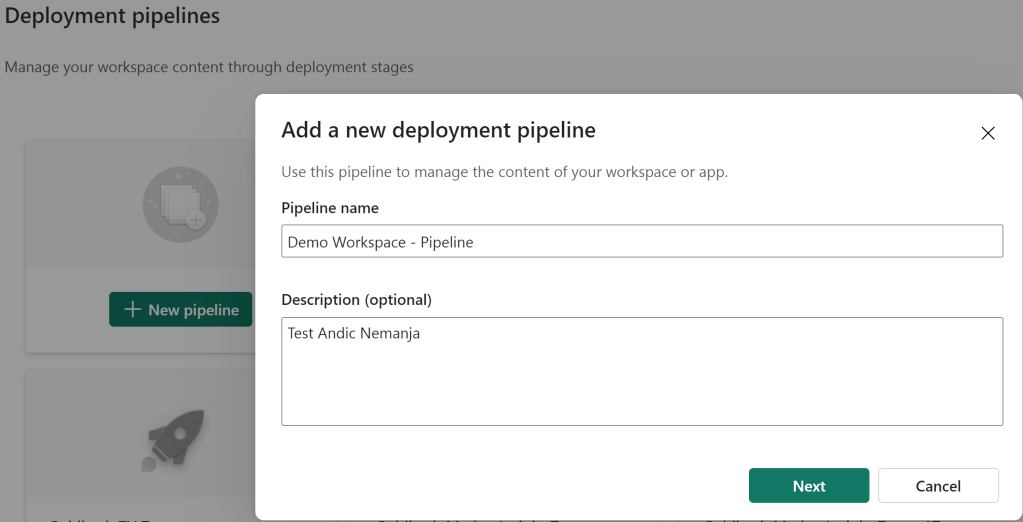The image size is (1023, 522).
Task: Cancel the new pipeline dialog
Action: click(938, 486)
